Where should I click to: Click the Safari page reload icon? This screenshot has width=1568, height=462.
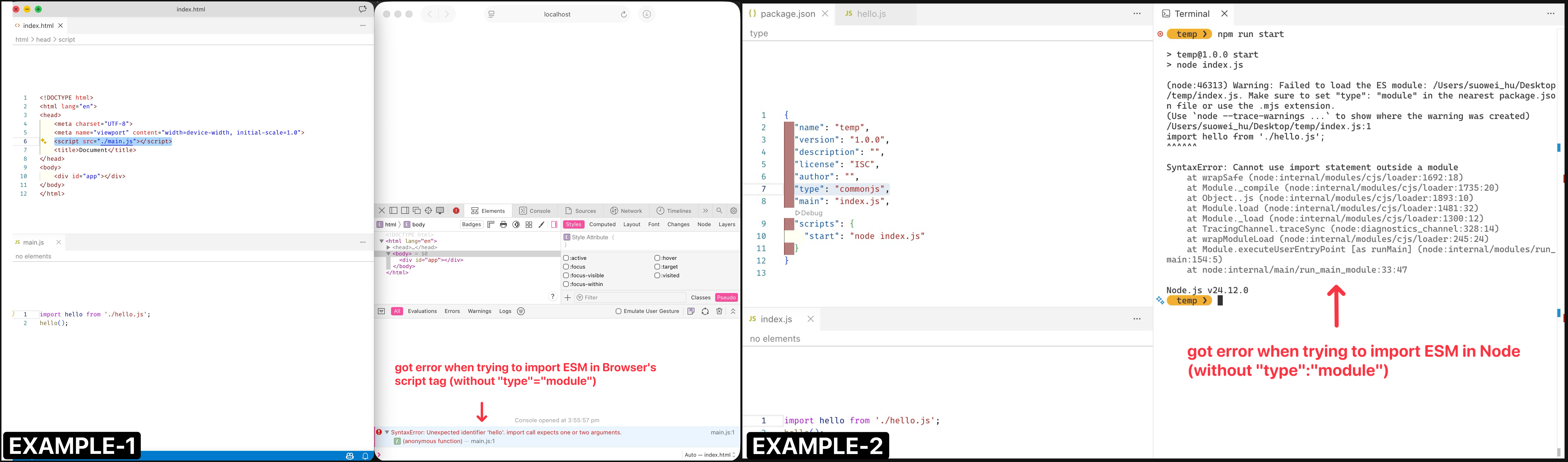tap(623, 15)
